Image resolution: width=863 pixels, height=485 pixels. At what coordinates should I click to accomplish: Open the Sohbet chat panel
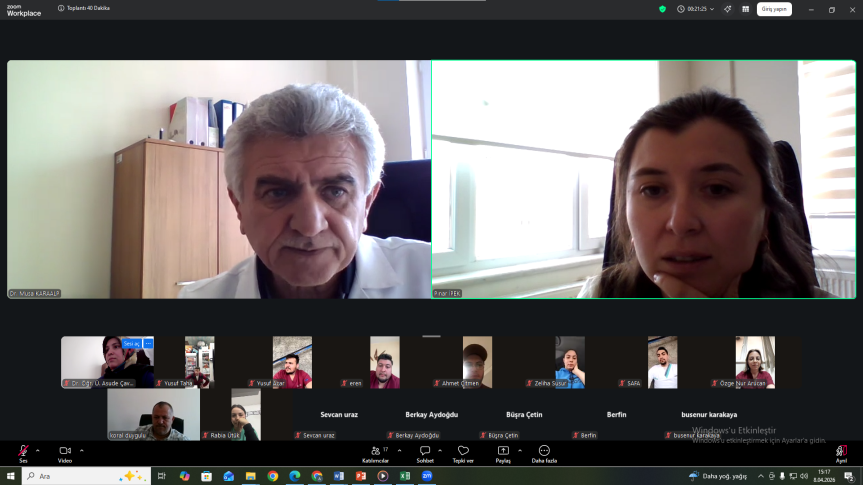click(x=425, y=453)
